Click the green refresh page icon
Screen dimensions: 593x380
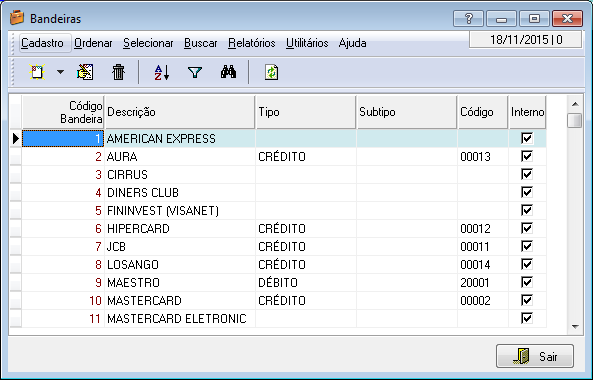[272, 72]
